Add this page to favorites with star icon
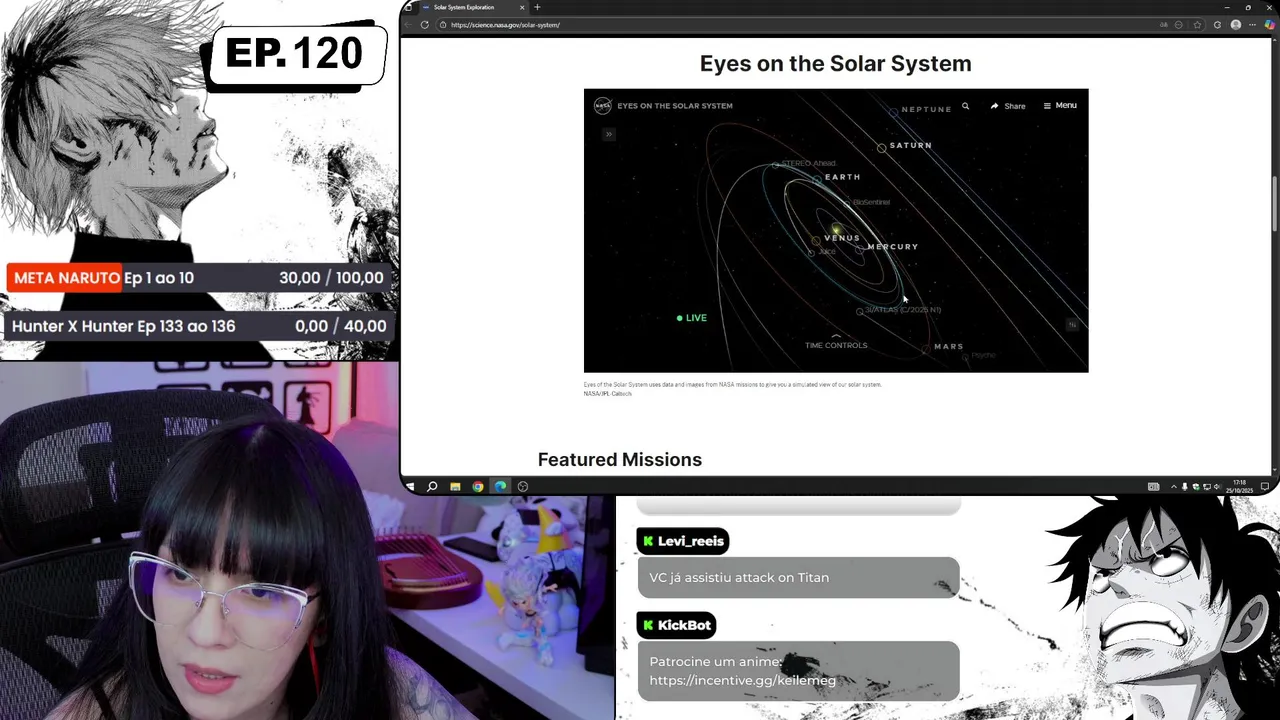Screen dimensions: 1280x720 (x=1198, y=25)
